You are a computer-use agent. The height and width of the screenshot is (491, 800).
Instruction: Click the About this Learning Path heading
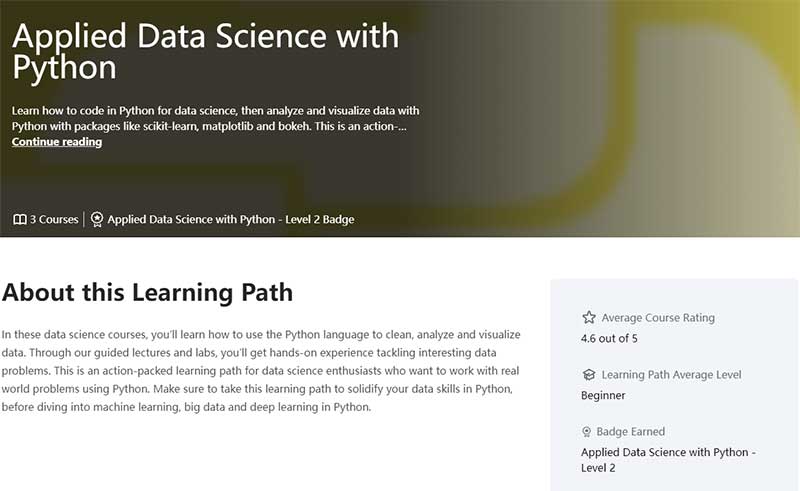tap(148, 293)
